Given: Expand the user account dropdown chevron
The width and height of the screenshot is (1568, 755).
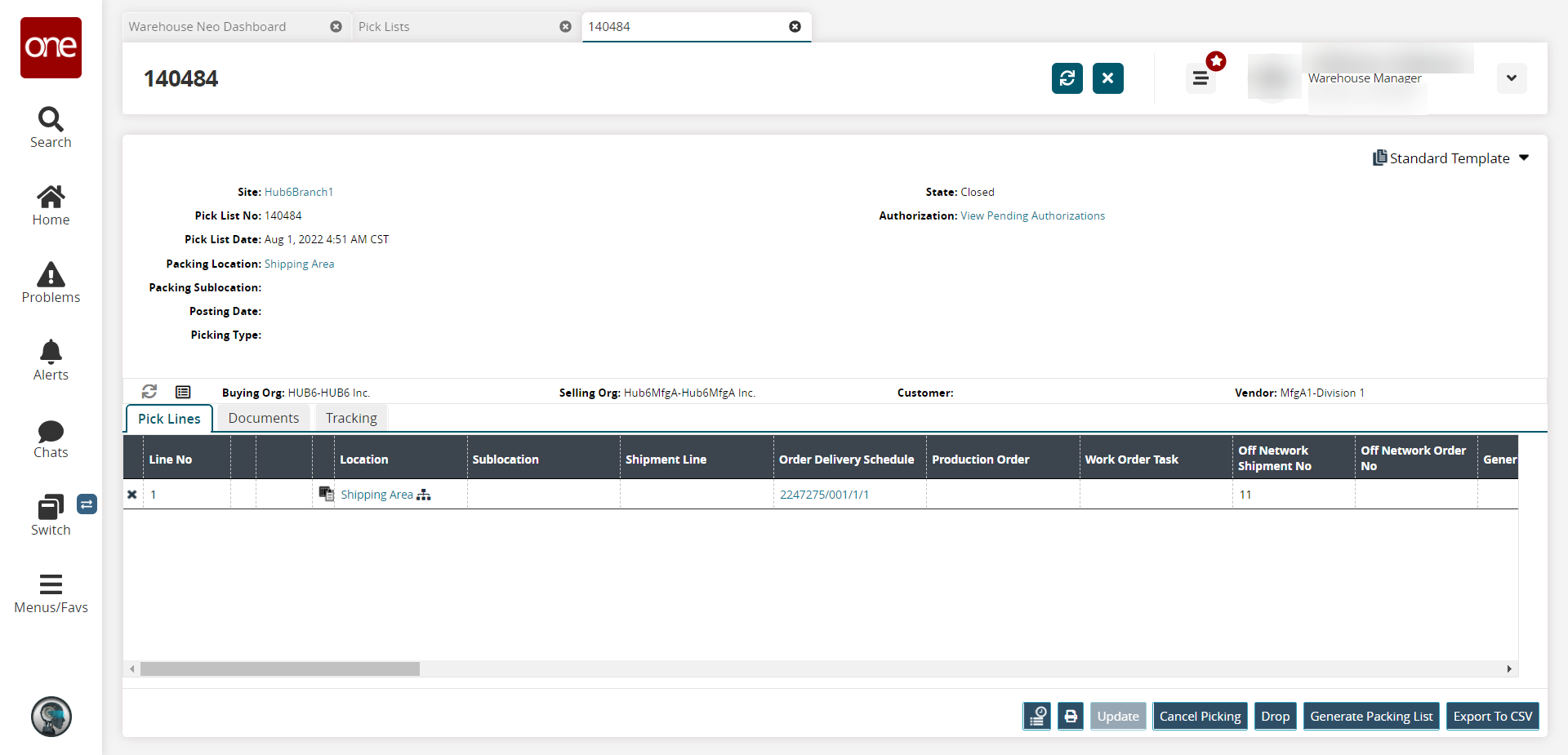Looking at the screenshot, I should 1512,78.
